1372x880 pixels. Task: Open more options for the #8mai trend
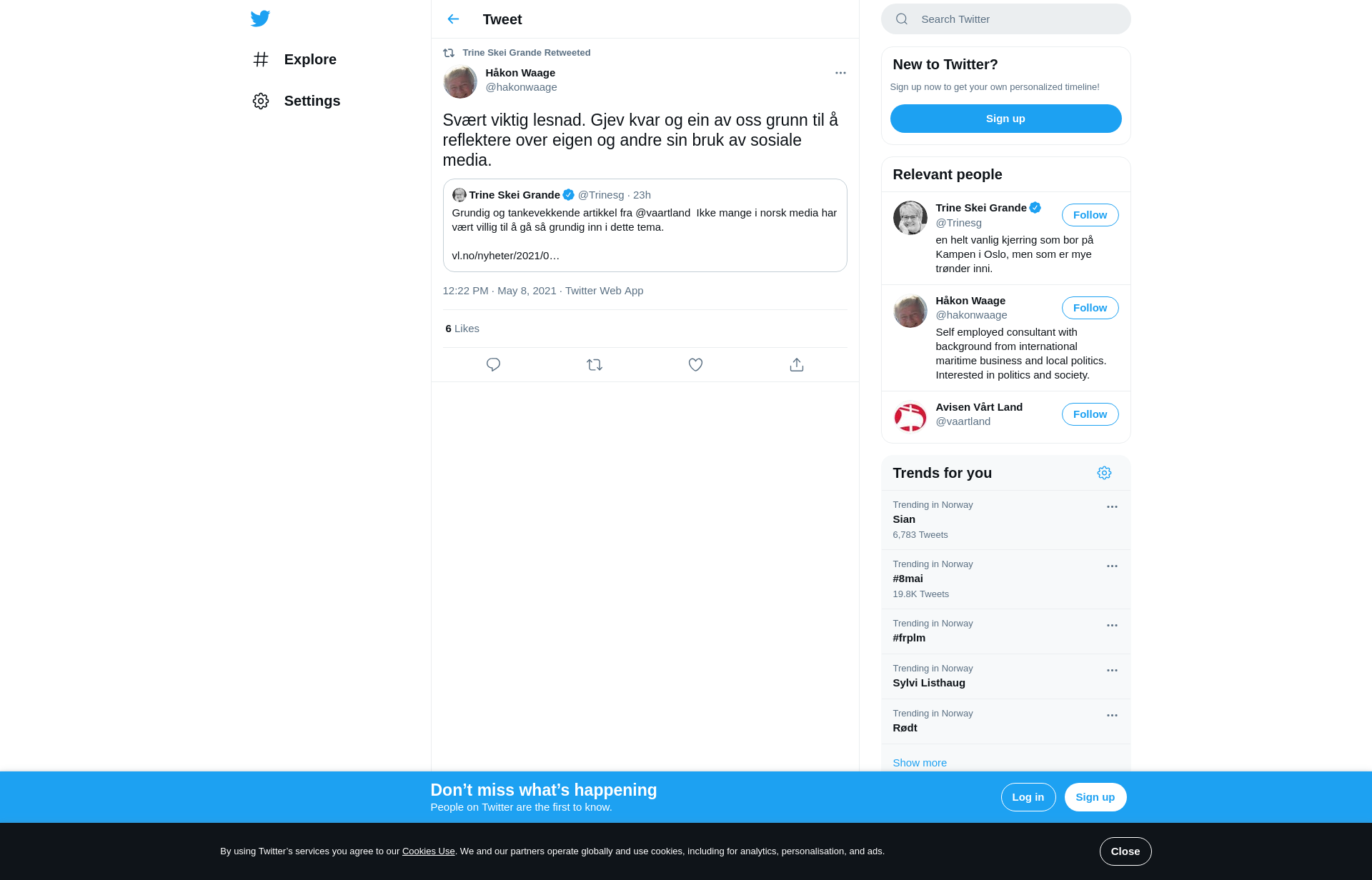coord(1112,566)
